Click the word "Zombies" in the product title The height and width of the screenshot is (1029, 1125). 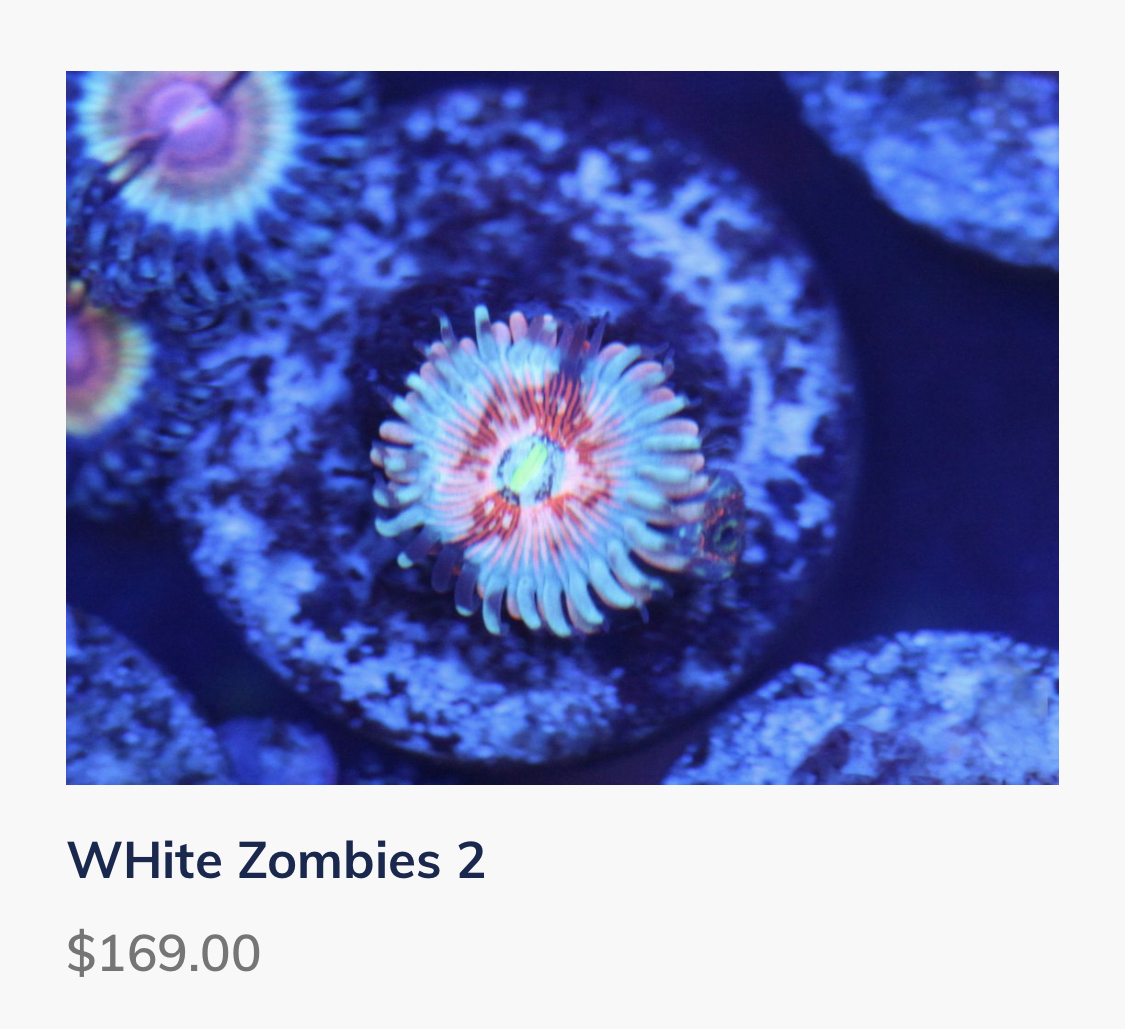339,860
